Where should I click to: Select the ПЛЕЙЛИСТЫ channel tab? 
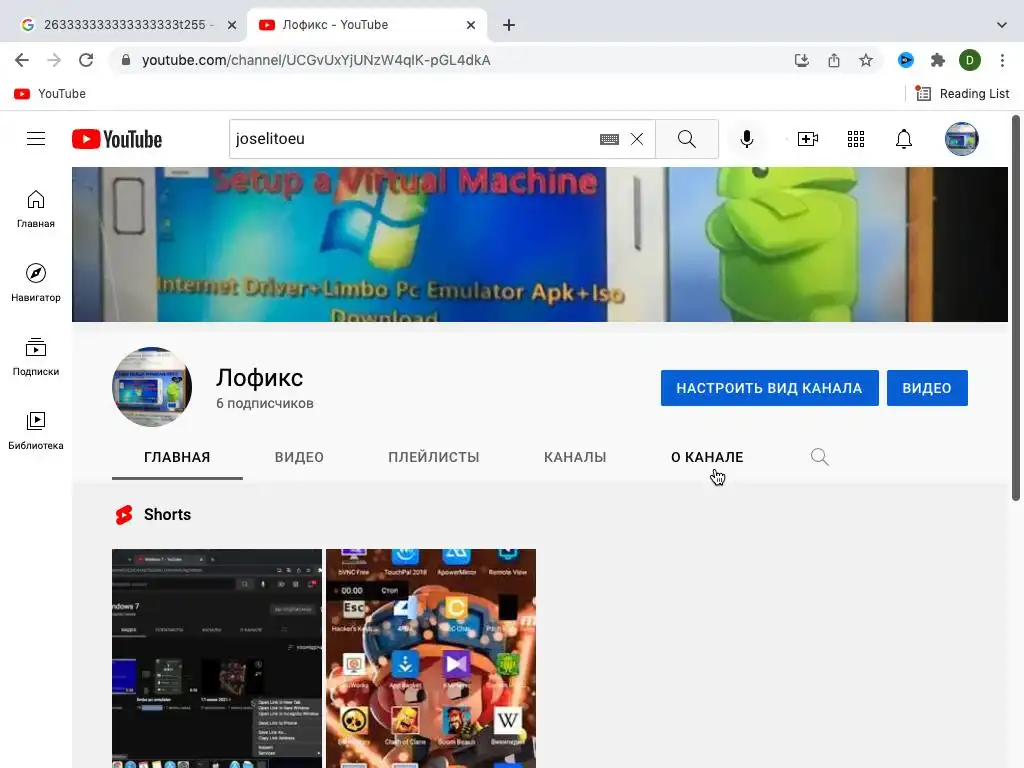(434, 457)
